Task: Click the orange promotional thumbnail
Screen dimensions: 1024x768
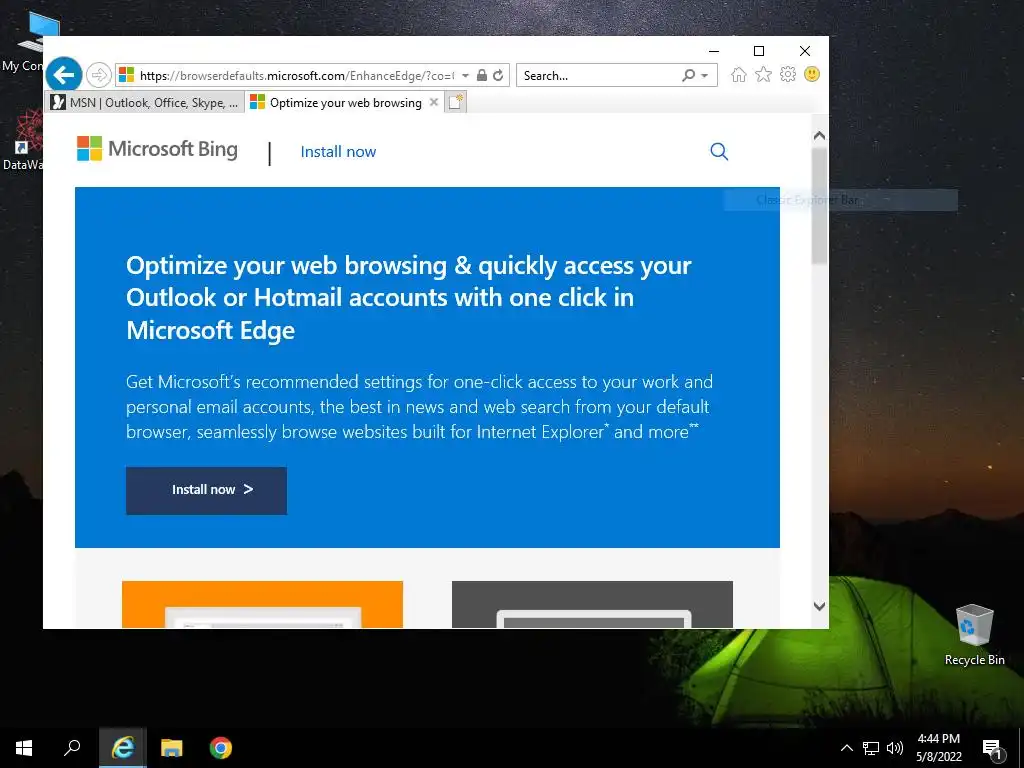Action: (263, 605)
